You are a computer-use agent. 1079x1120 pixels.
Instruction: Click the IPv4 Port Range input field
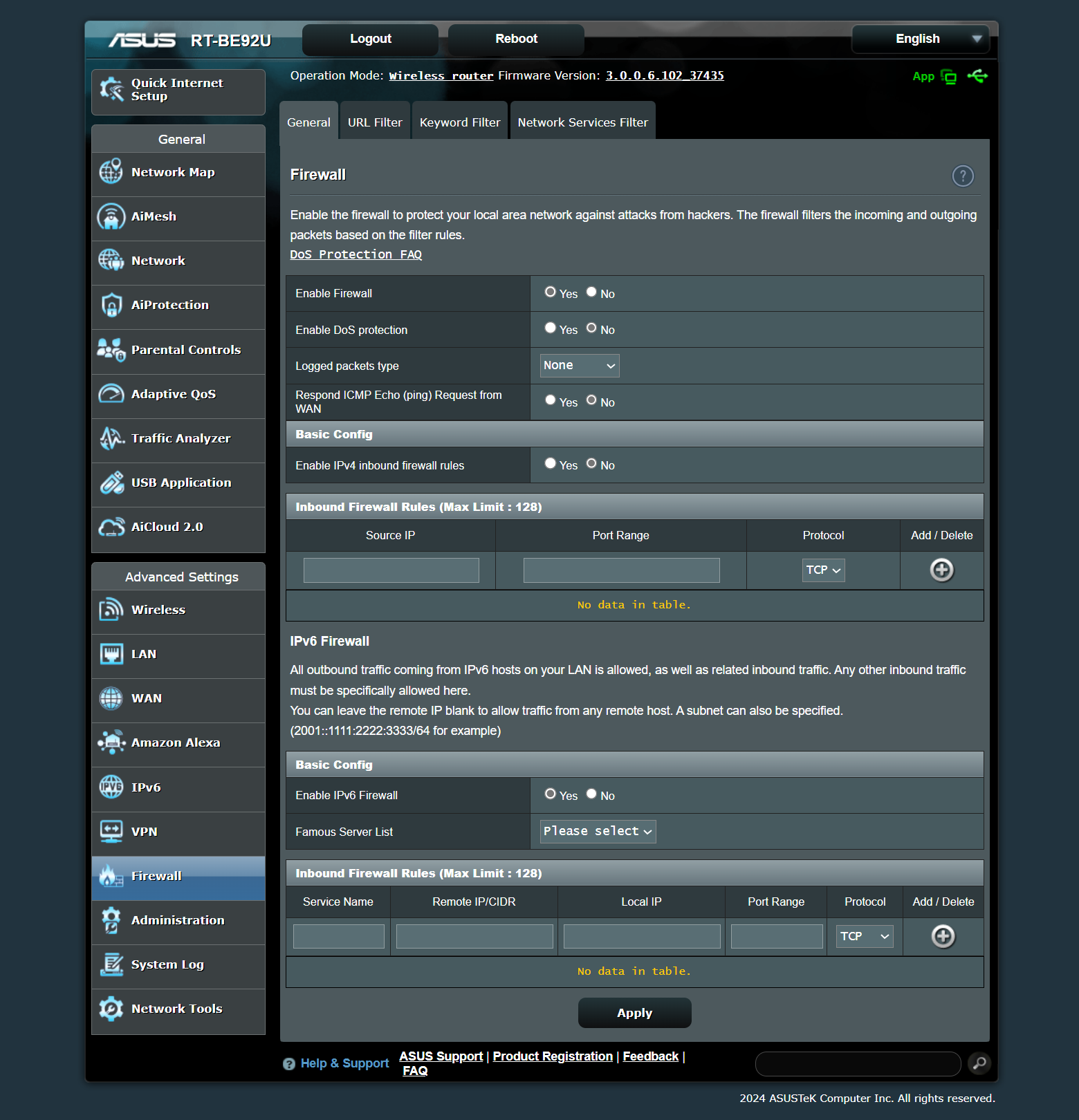point(622,570)
